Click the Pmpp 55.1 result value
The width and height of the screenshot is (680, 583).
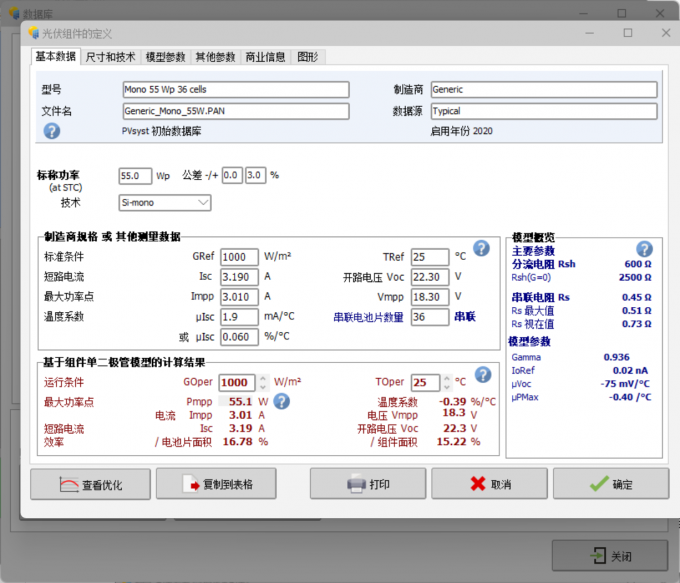[240, 402]
